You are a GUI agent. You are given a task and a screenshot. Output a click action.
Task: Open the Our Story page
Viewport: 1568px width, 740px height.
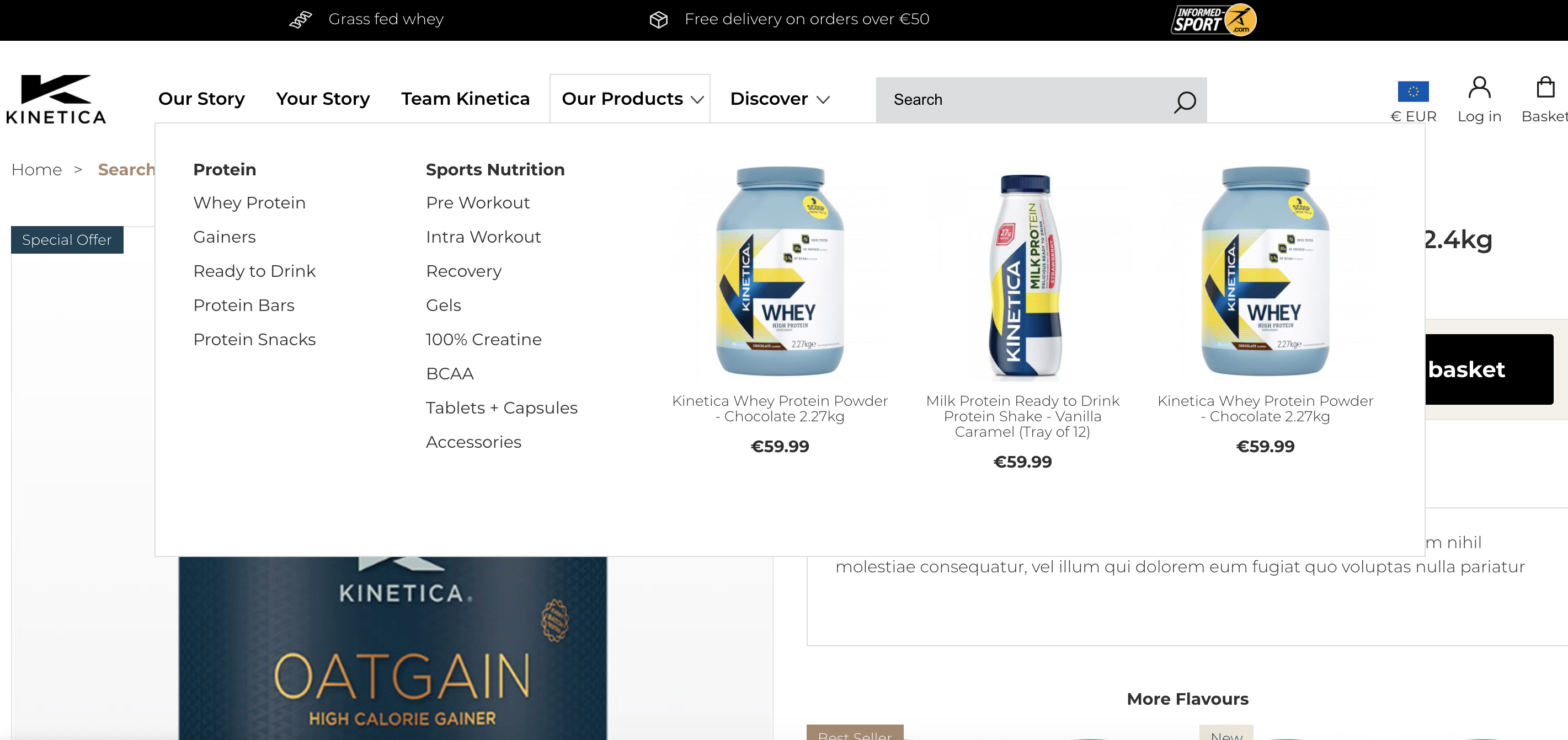pyautogui.click(x=201, y=99)
